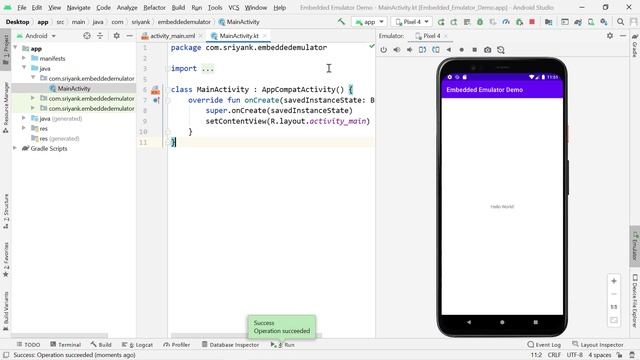Rotate emulator left

point(422,50)
